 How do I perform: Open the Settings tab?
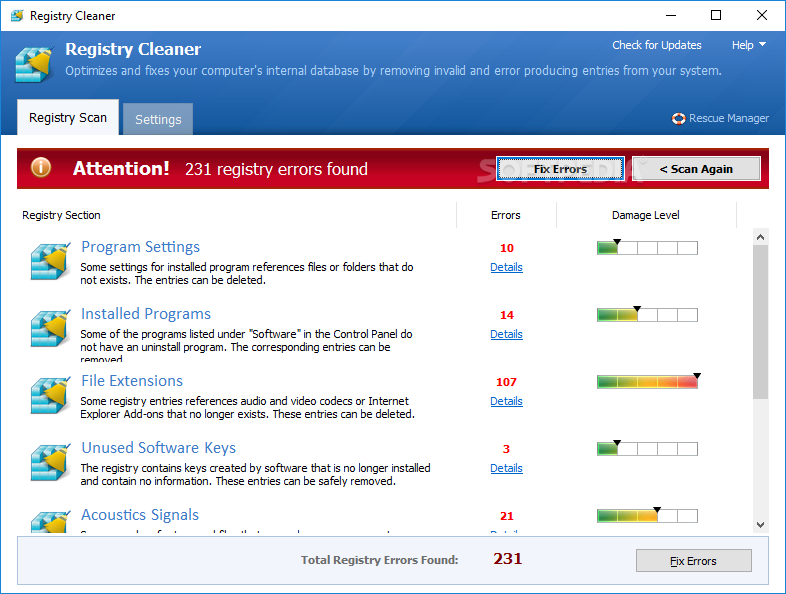pos(158,119)
